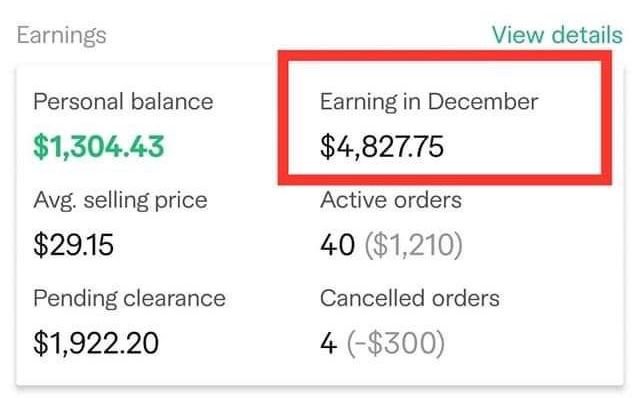
Task: Click the $4,827.75 December earnings value
Action: pyautogui.click(x=382, y=147)
